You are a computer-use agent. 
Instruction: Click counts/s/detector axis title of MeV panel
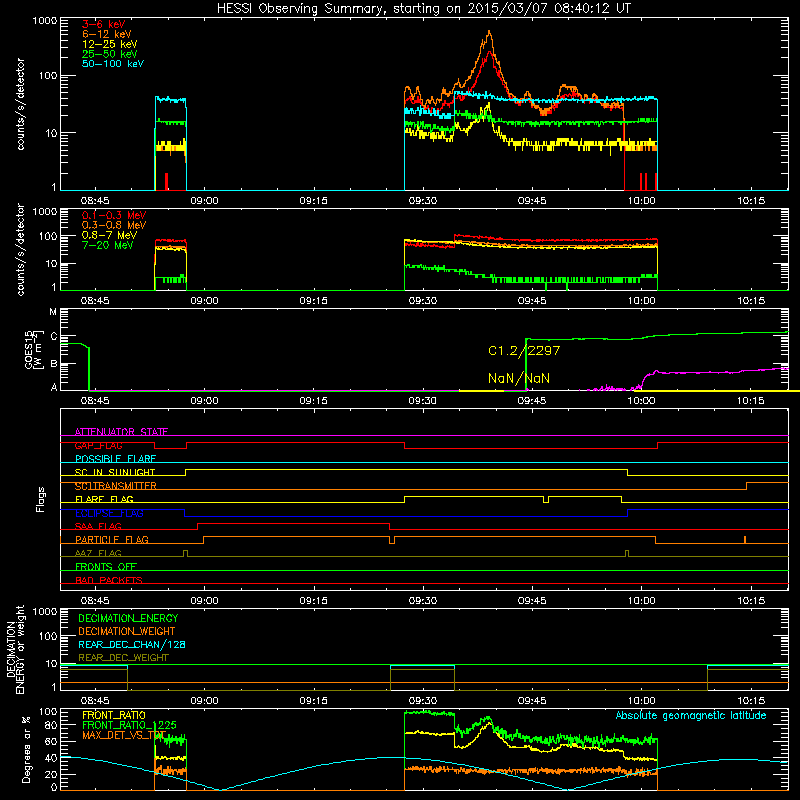click(x=20, y=250)
